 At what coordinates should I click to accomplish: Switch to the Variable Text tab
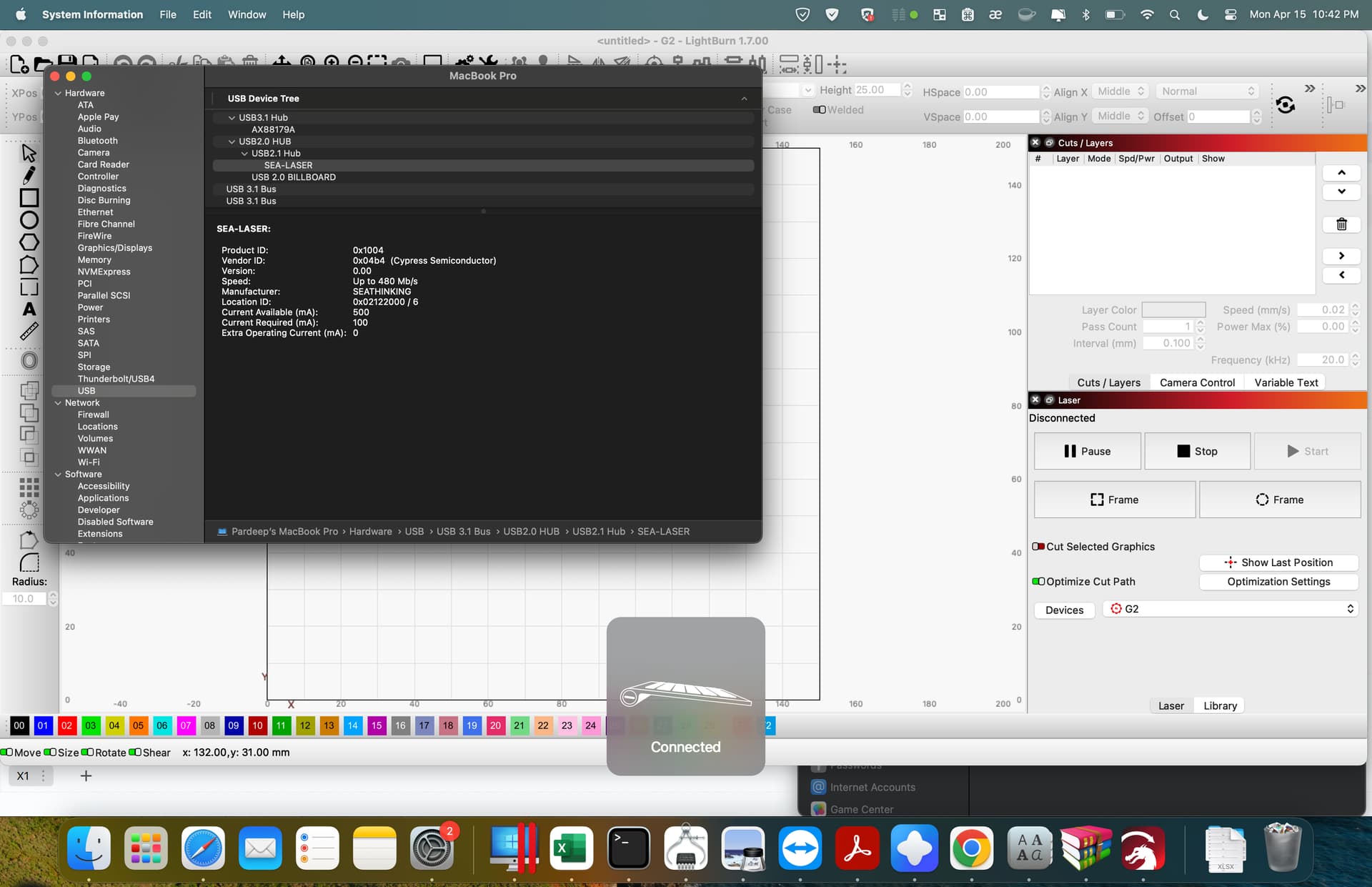(1286, 382)
